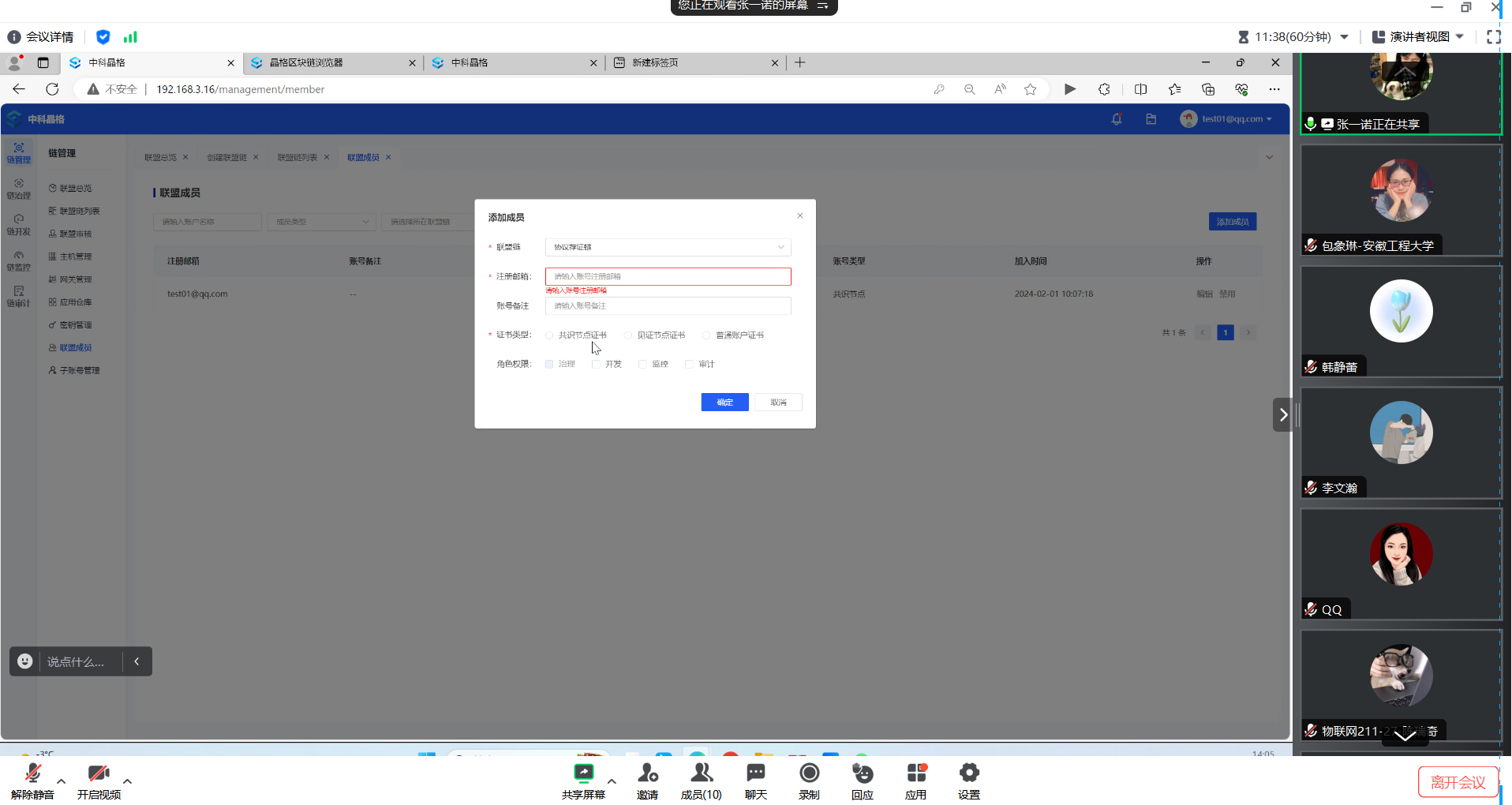The width and height of the screenshot is (1512, 805).
Task: Expand the meeting timer dropdown arrow
Action: (x=1345, y=37)
